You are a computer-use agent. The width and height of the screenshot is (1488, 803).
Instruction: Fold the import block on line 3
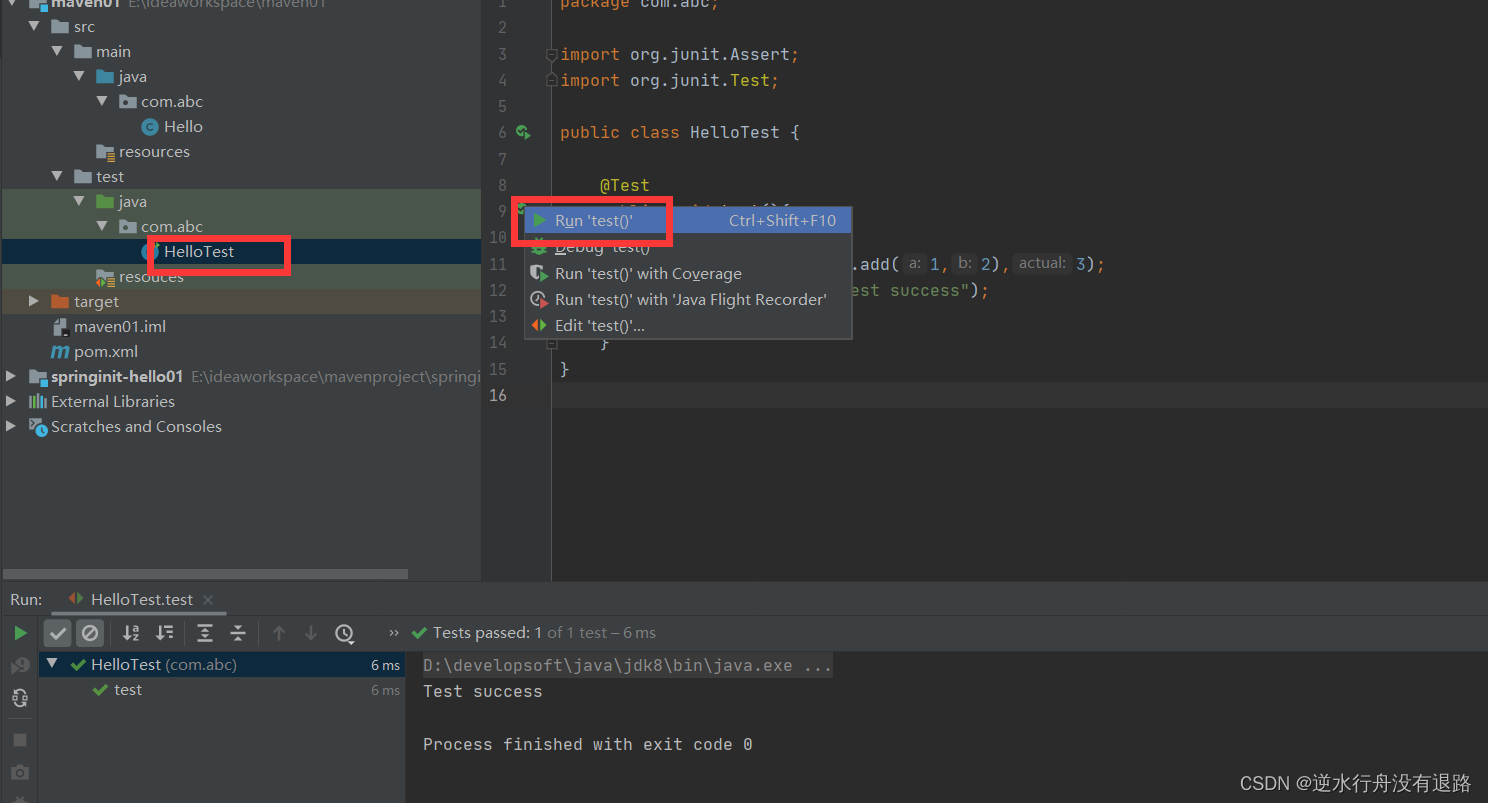tap(551, 55)
